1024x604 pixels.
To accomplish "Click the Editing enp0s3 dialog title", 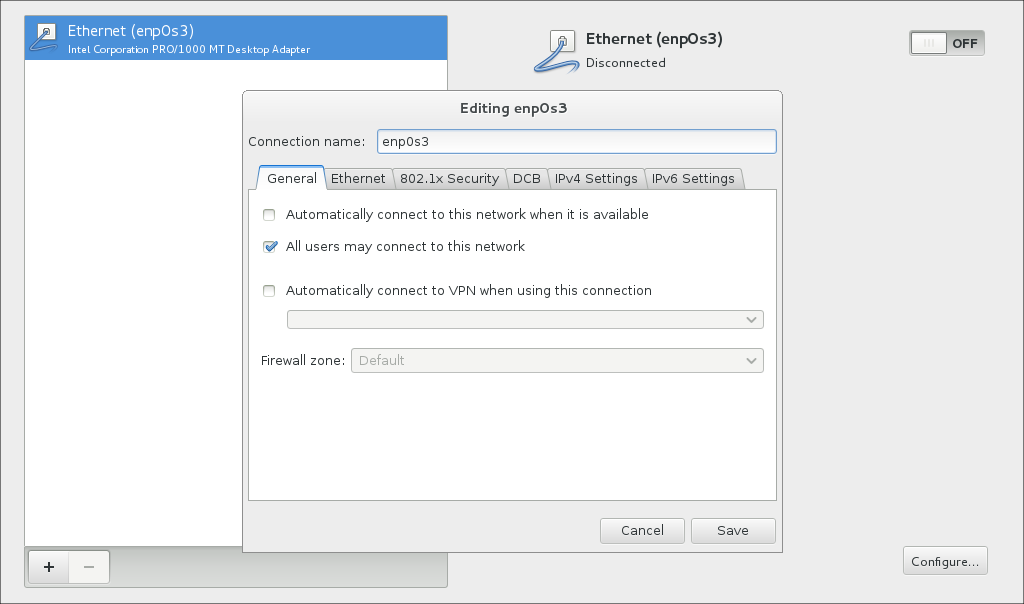I will click(513, 108).
